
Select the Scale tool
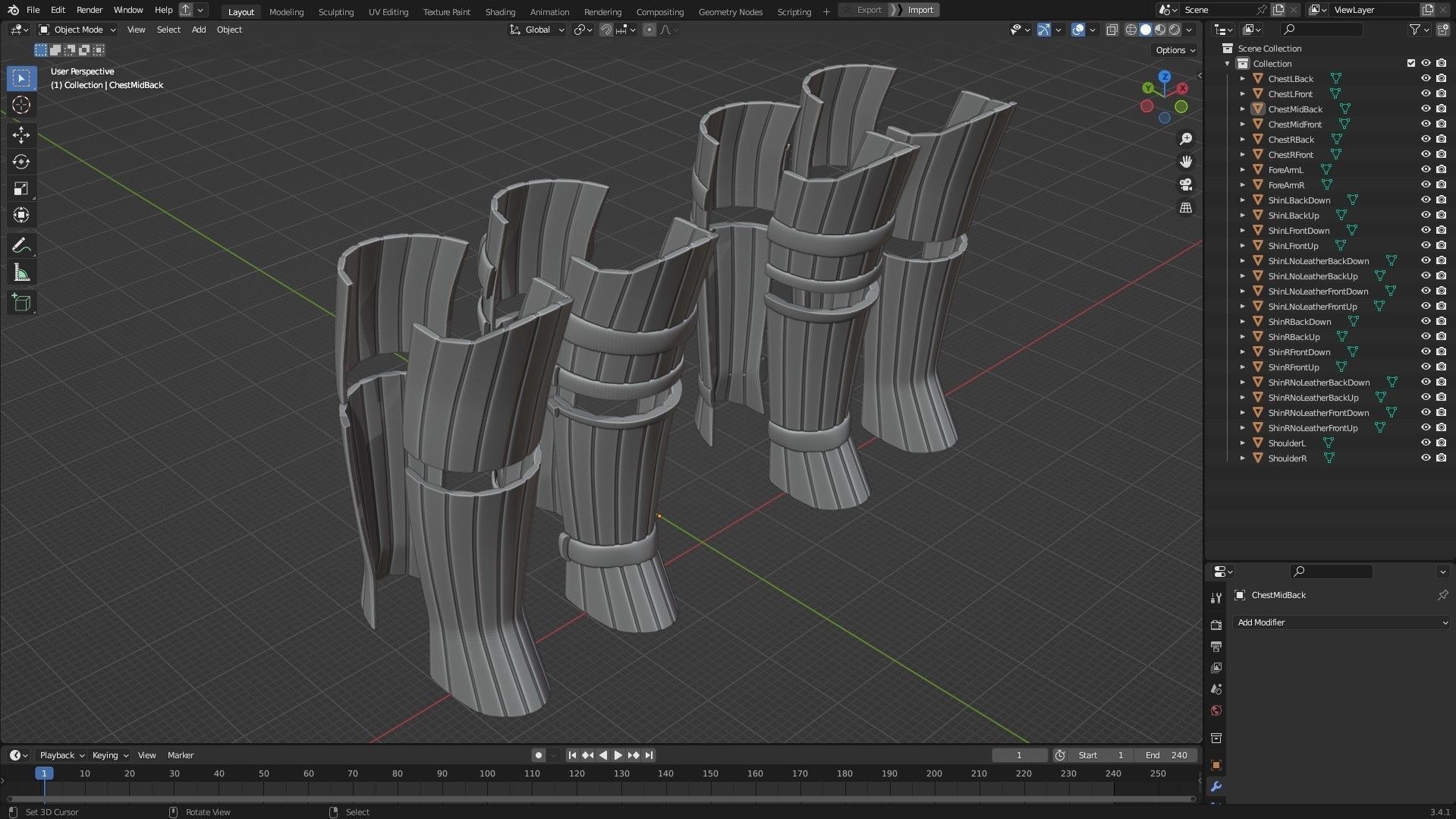tap(21, 189)
